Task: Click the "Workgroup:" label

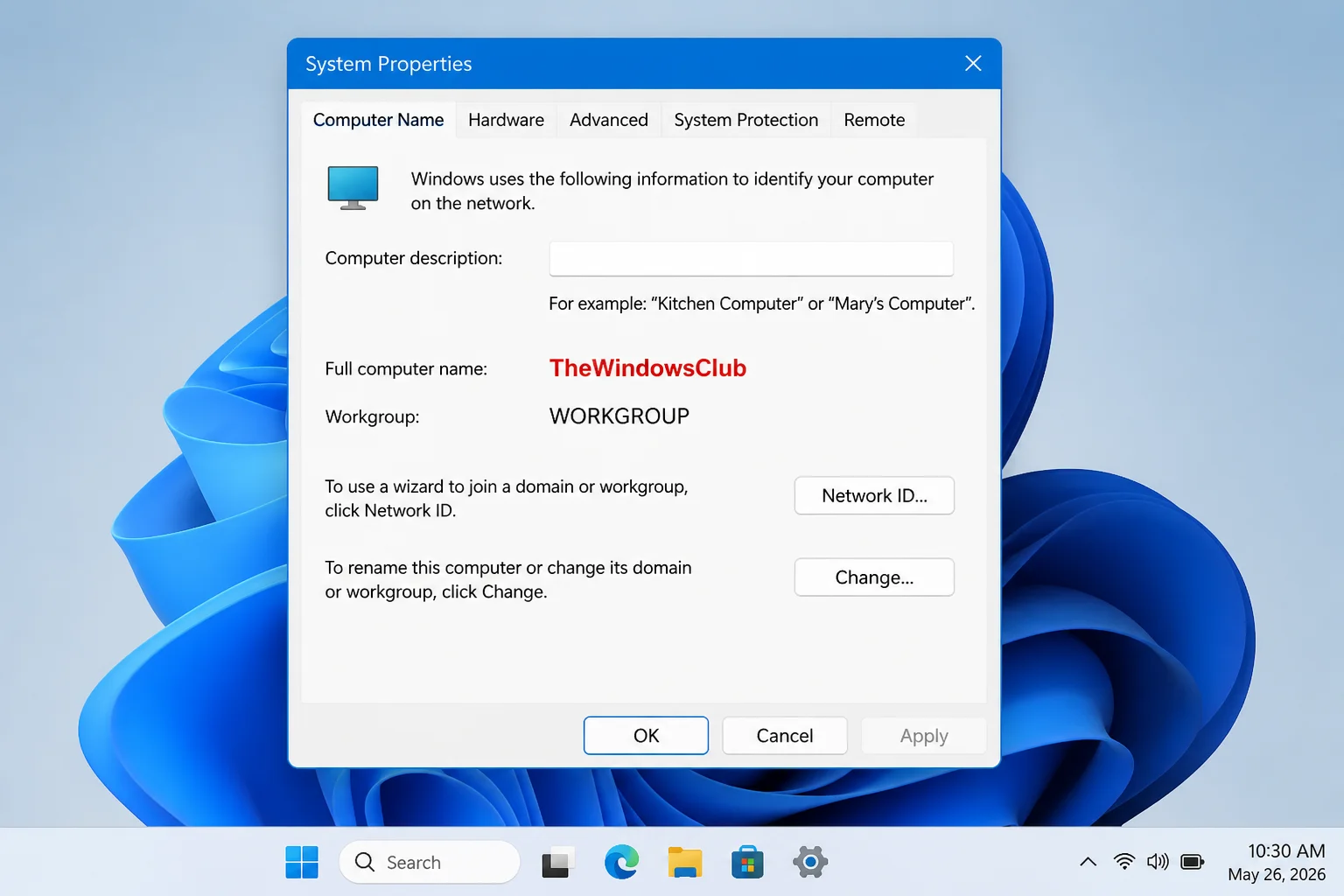Action: point(372,416)
